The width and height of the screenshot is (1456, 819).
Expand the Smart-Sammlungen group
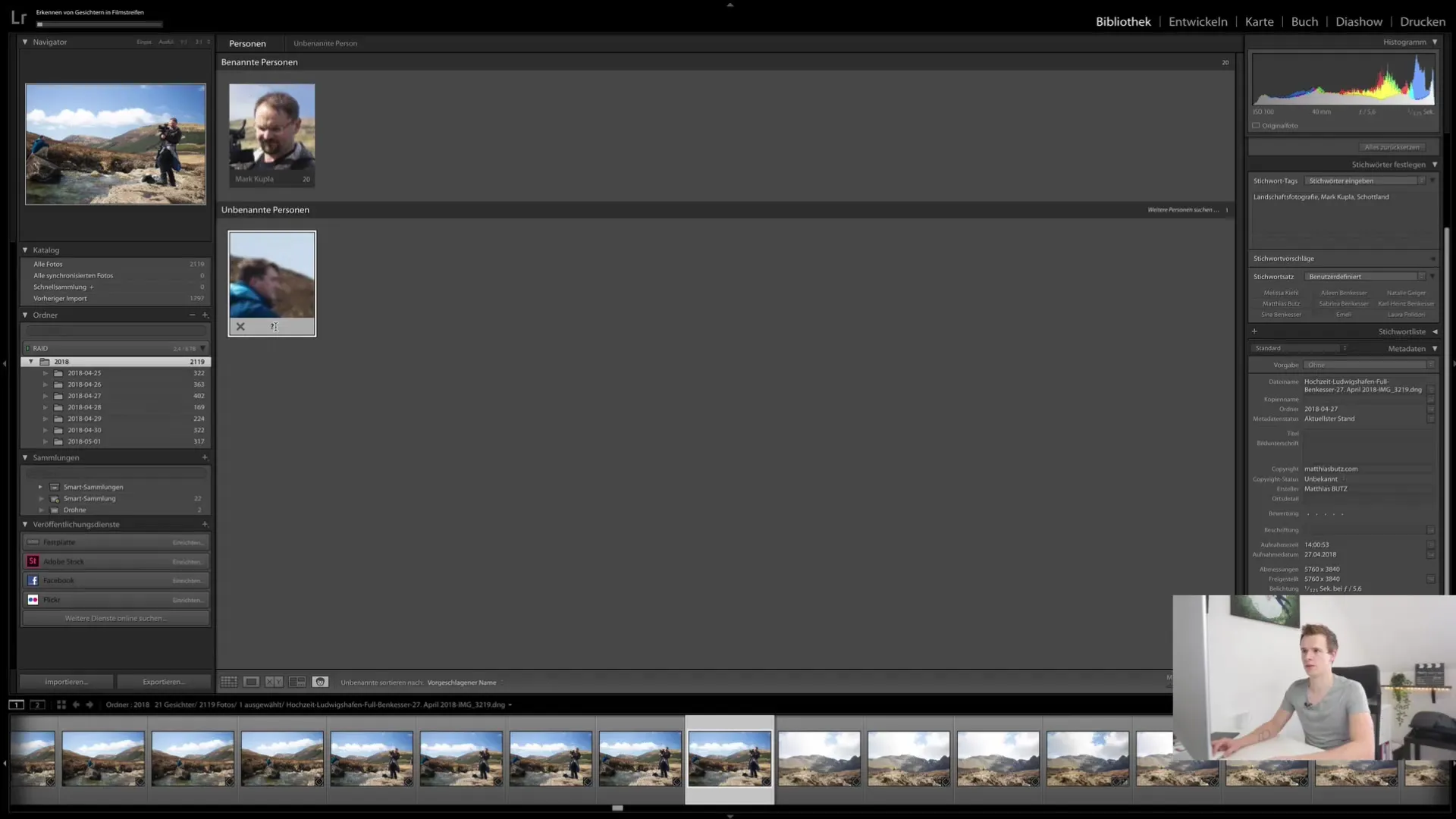[x=40, y=487]
